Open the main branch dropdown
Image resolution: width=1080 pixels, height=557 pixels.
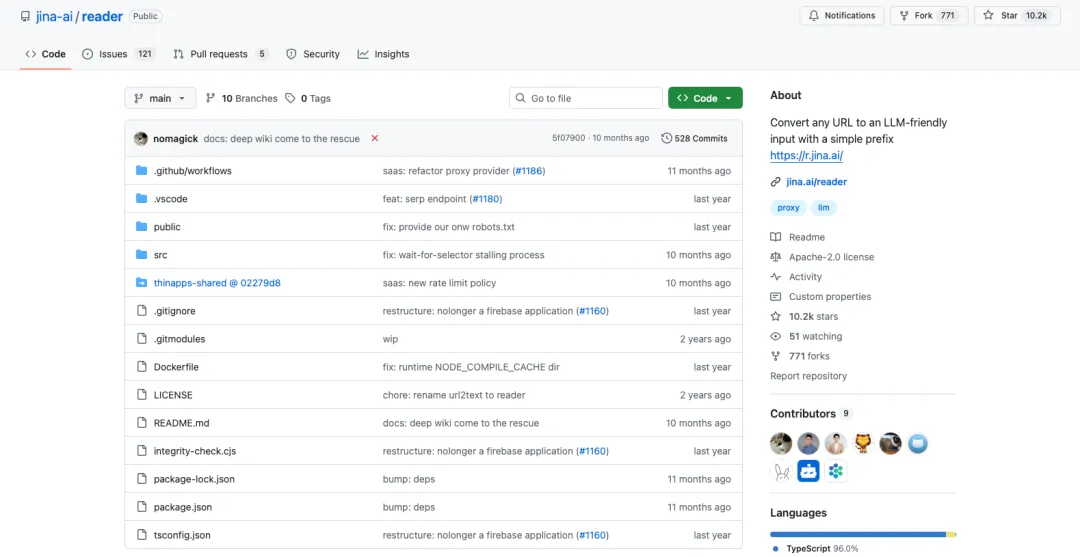point(160,98)
